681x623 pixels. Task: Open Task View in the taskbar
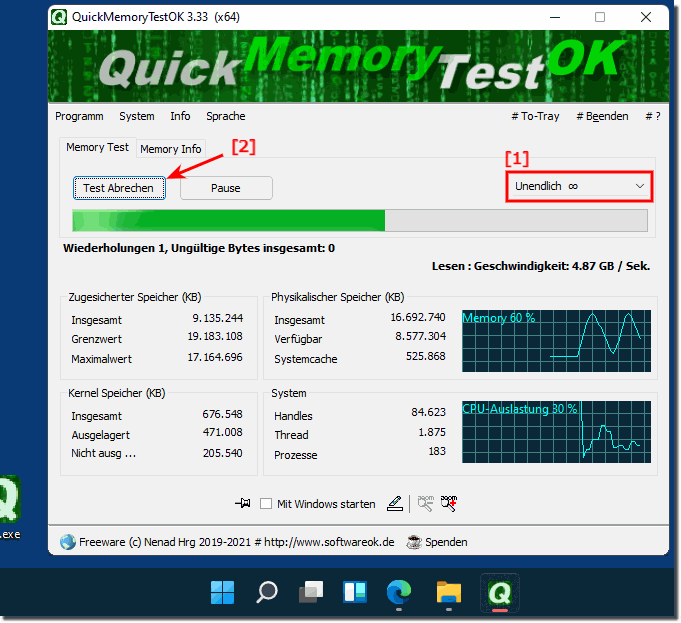(x=311, y=592)
